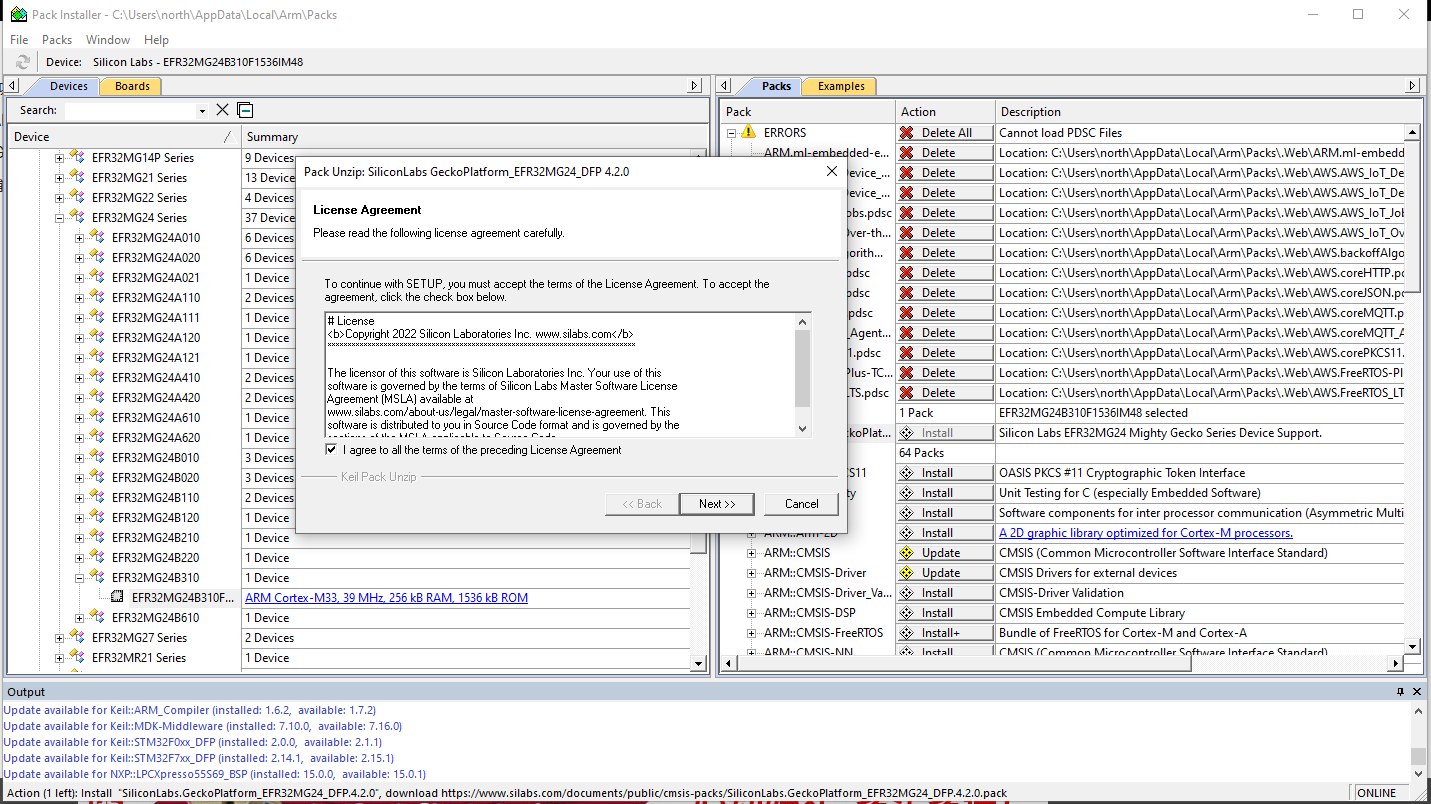The height and width of the screenshot is (804, 1431).
Task: Update the ARM::CMSIS-Driver pack
Action: (945, 573)
